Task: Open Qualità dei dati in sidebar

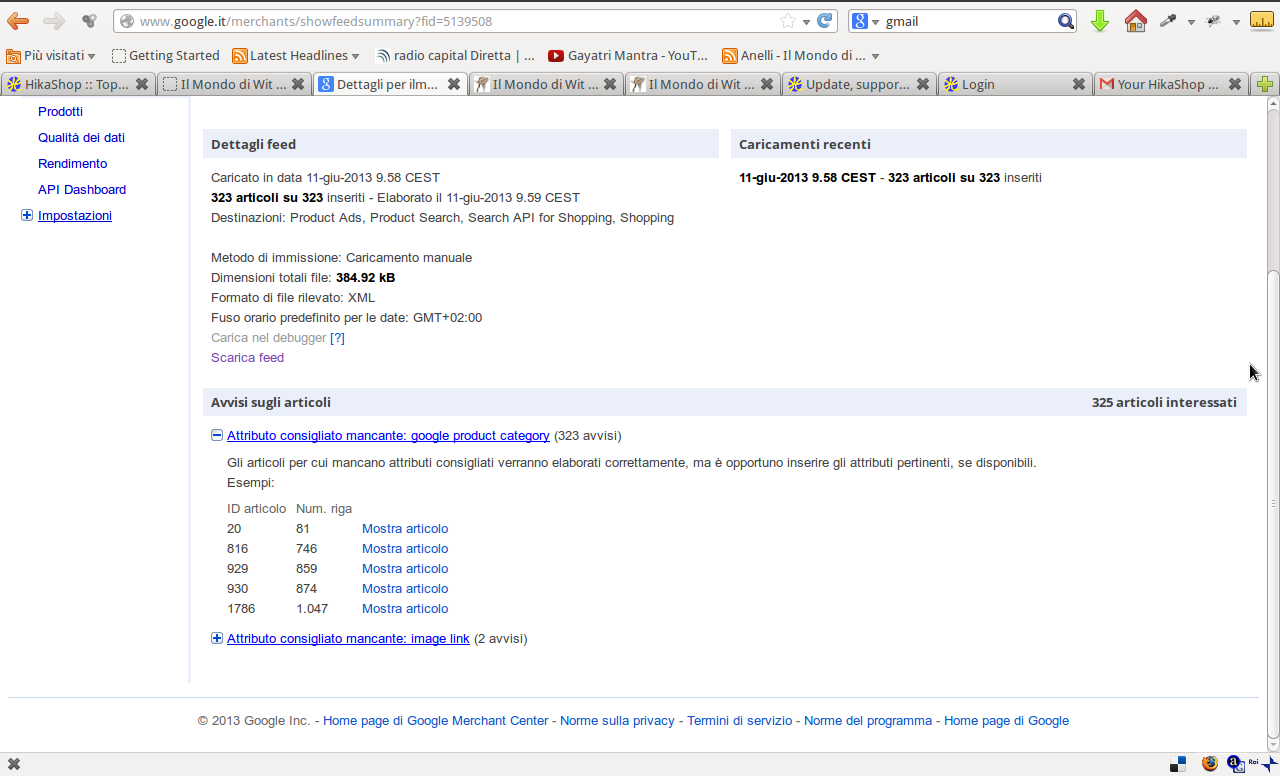Action: 81,137
